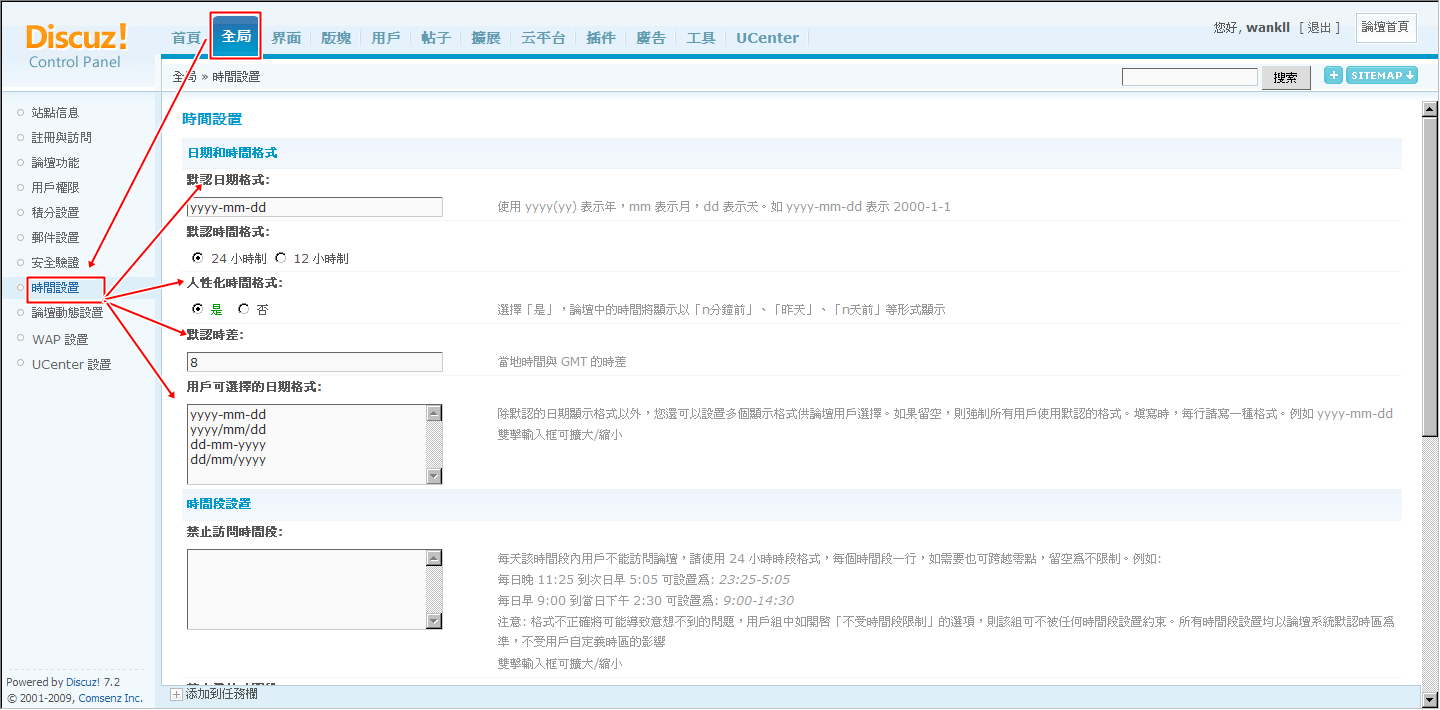1440x710 pixels.
Task: Click 禁止訪問時間段 textarea scroll-up arrow
Action: [x=434, y=558]
